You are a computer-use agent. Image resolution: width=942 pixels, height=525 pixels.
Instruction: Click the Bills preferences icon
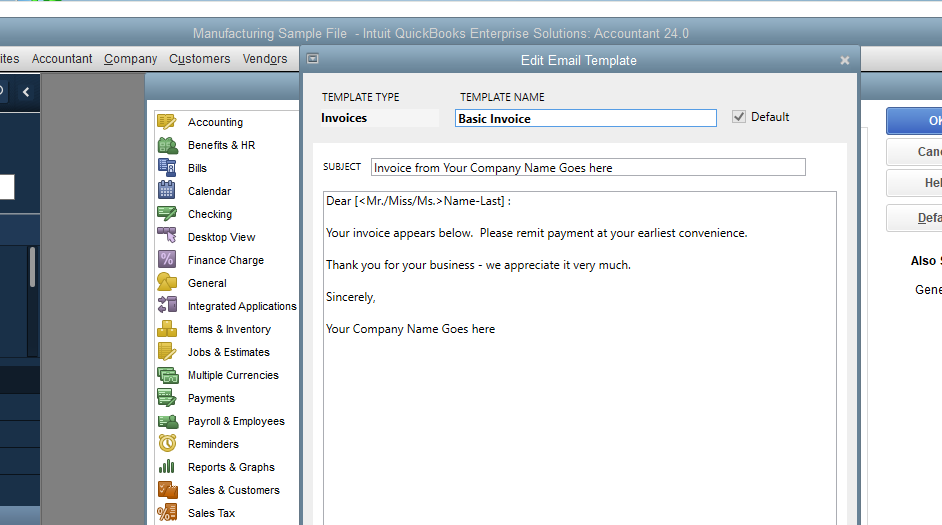[x=167, y=168]
